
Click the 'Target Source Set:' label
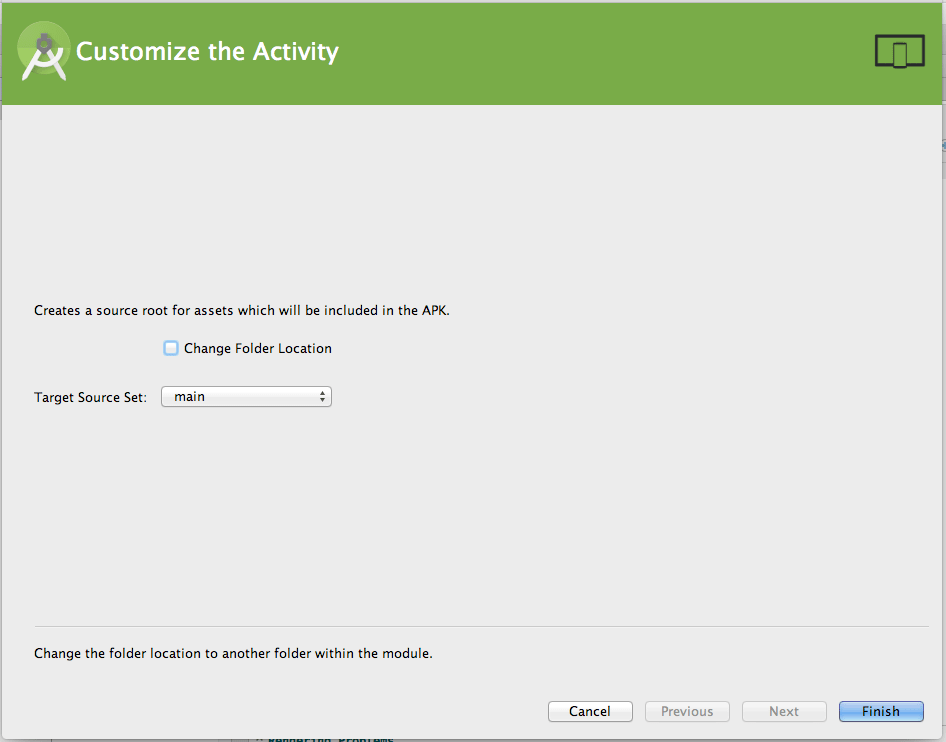point(90,397)
